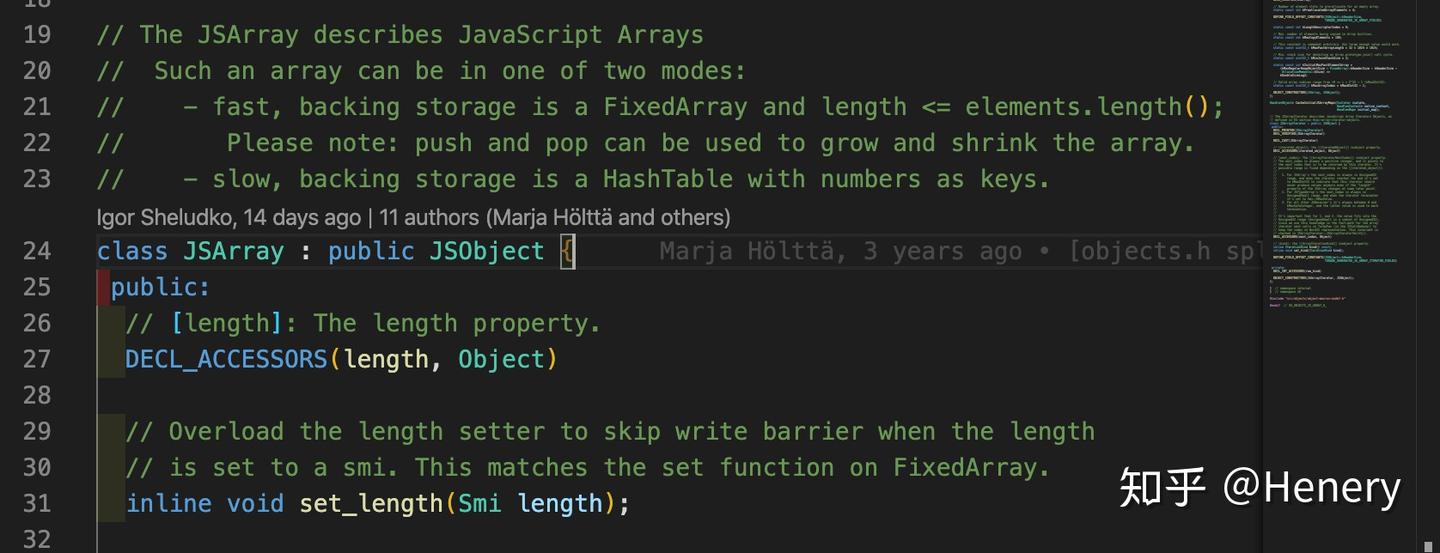Viewport: 1440px width, 553px height.
Task: Click the "public:" access specifier on line 25
Action: point(160,287)
